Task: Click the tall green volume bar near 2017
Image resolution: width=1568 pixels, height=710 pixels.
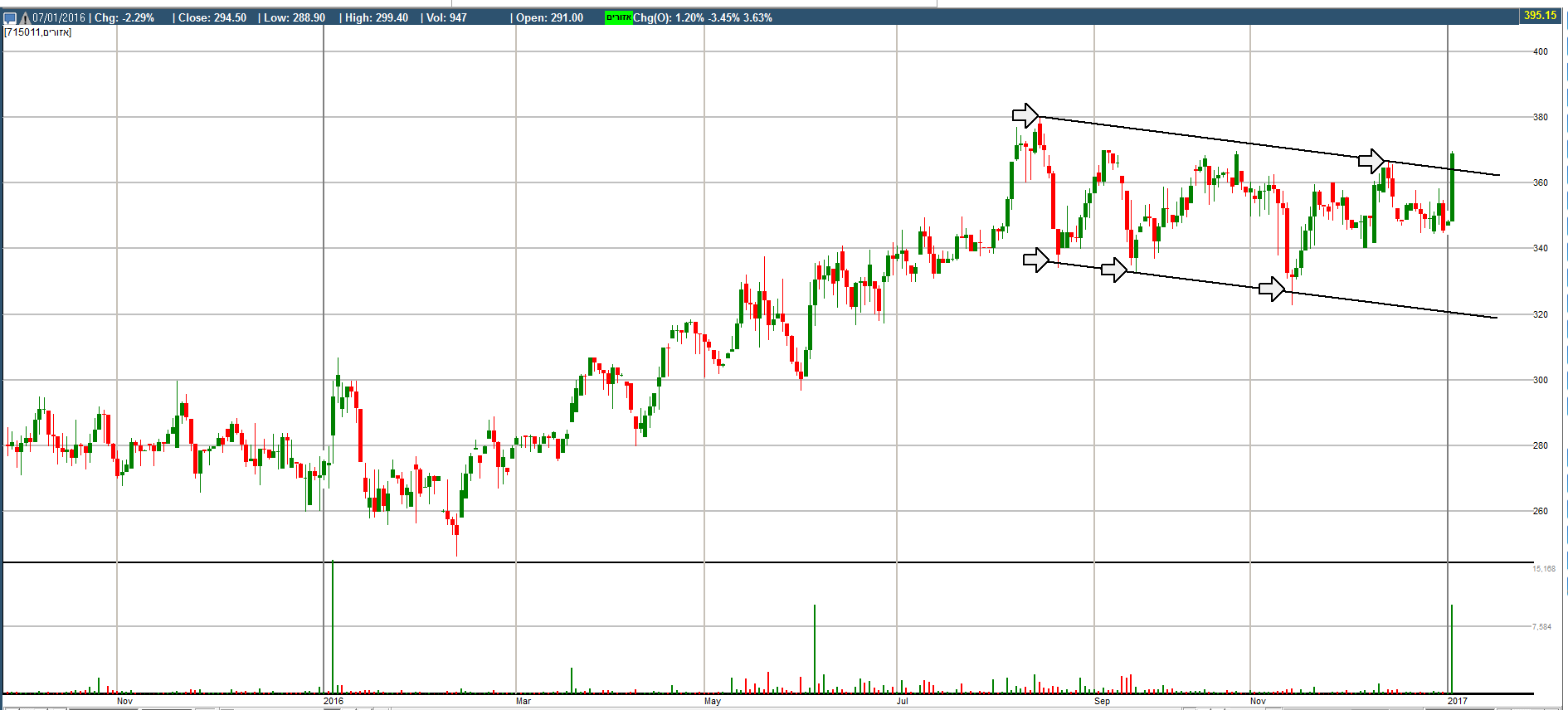Action: [1452, 649]
